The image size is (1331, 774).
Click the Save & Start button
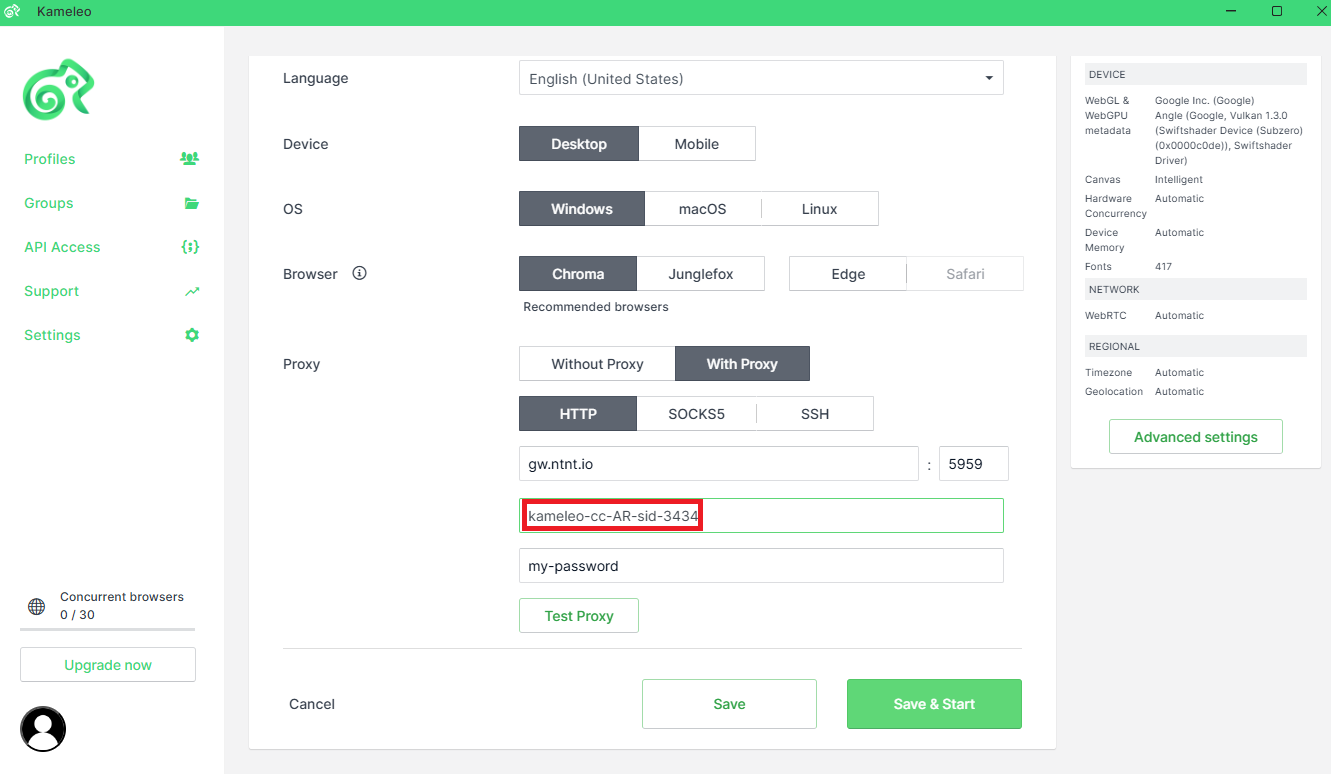934,704
